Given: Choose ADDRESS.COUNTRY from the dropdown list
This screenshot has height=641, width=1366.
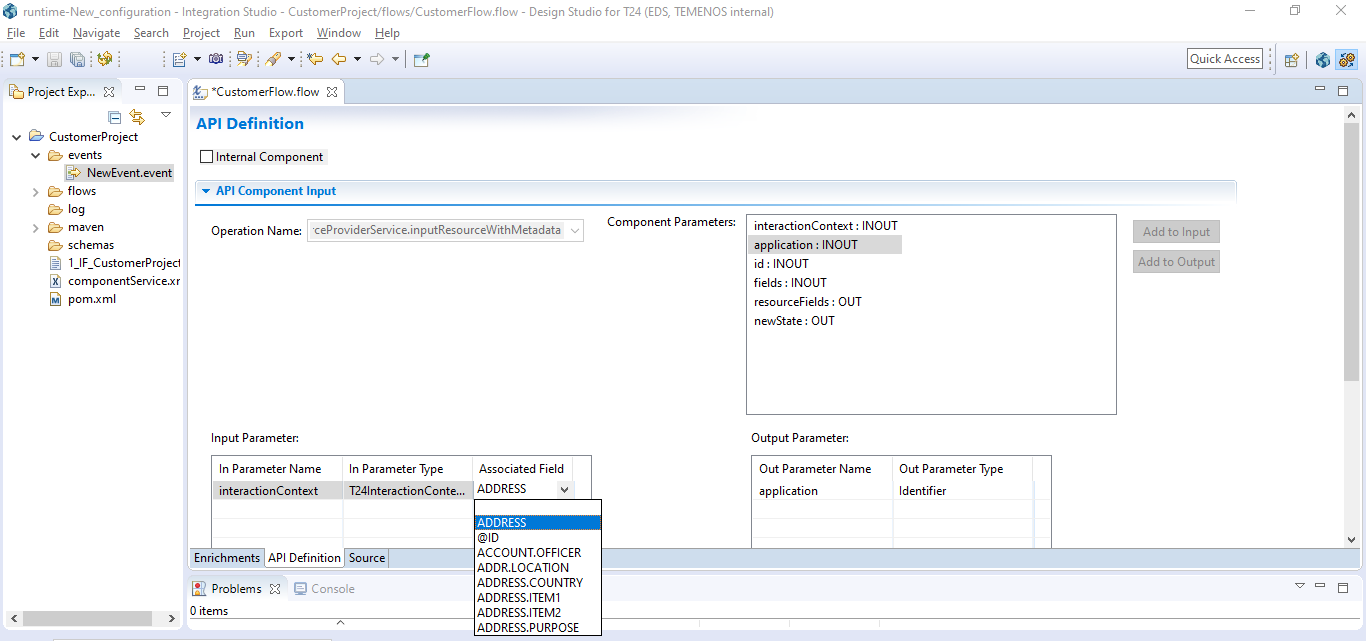Looking at the screenshot, I should click(529, 583).
